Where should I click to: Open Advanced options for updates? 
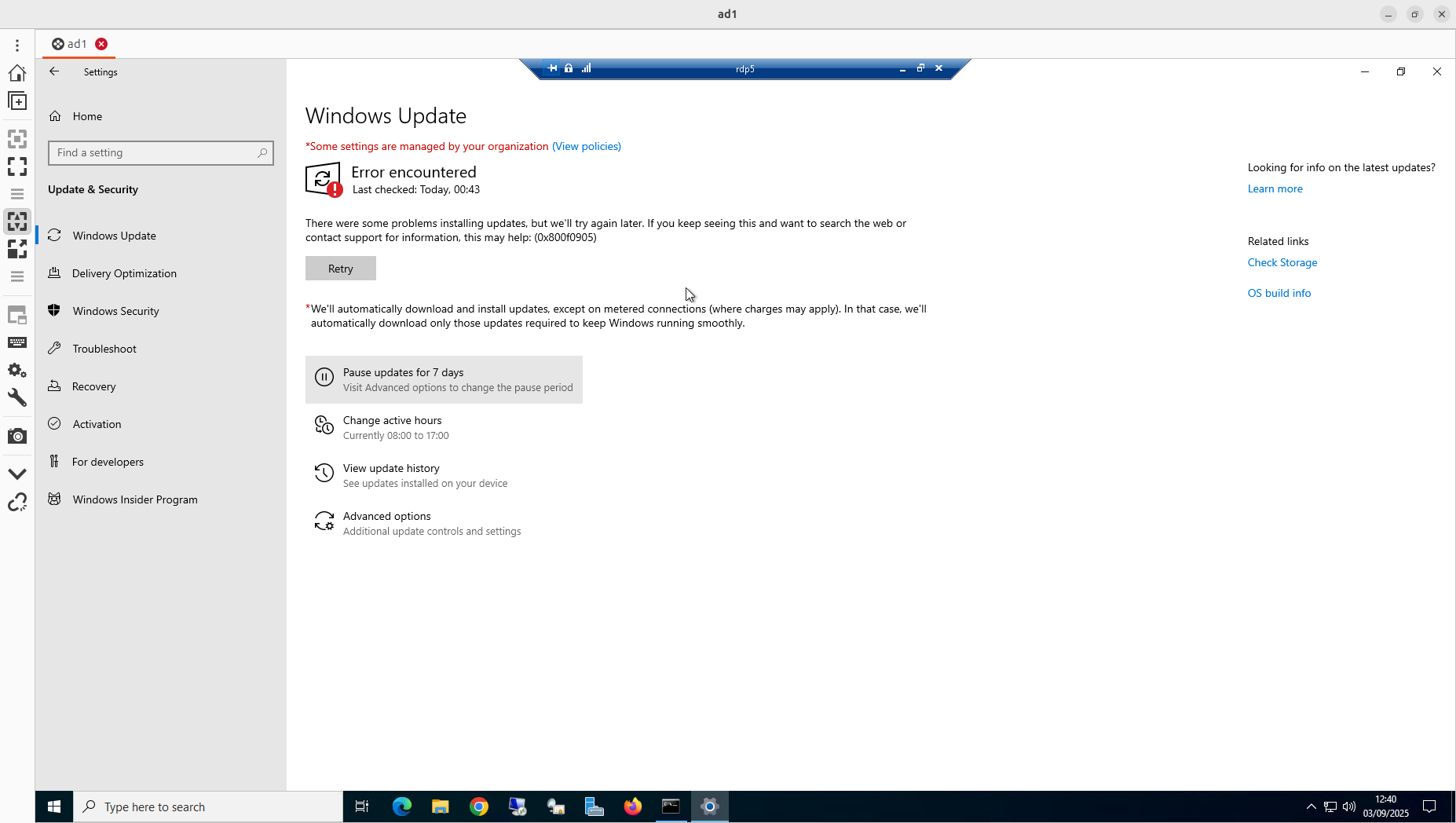click(x=386, y=516)
